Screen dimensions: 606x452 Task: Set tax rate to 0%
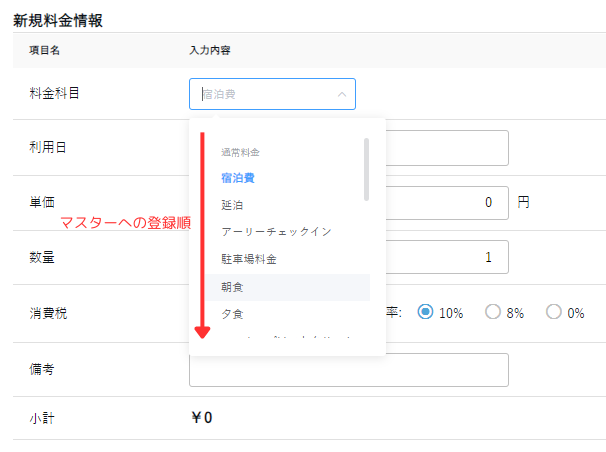pos(553,312)
